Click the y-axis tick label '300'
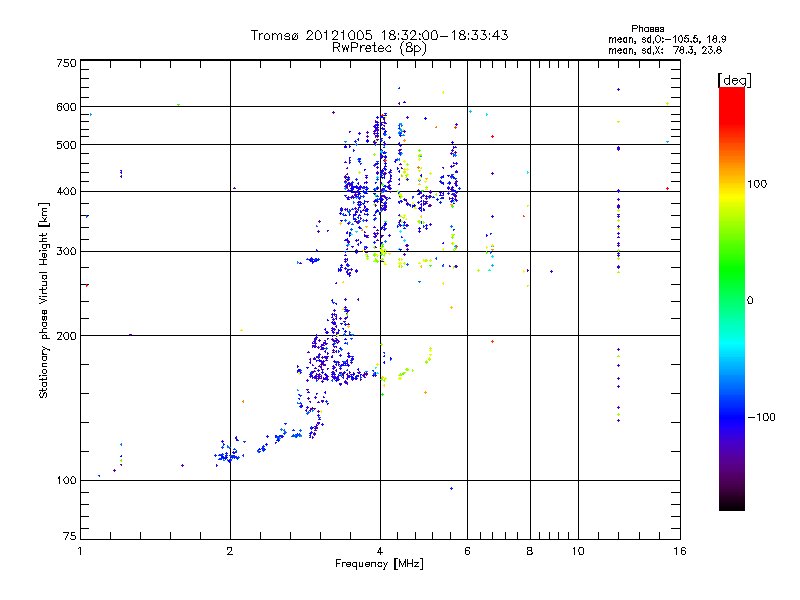Viewport: 800px width, 600px height. [x=66, y=251]
